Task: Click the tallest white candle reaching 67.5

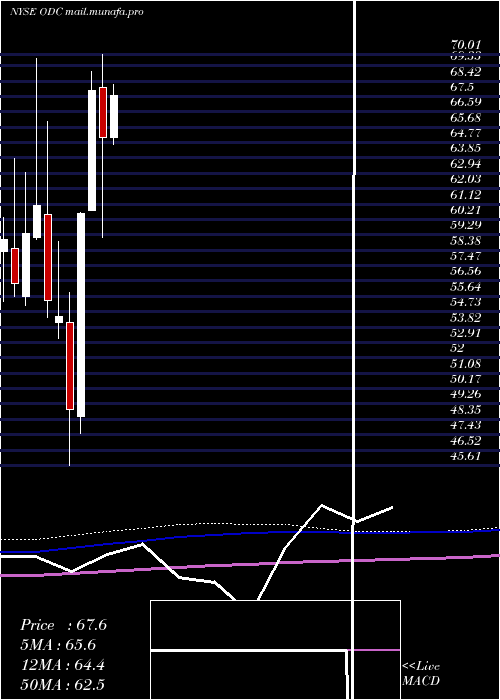Action: point(92,150)
